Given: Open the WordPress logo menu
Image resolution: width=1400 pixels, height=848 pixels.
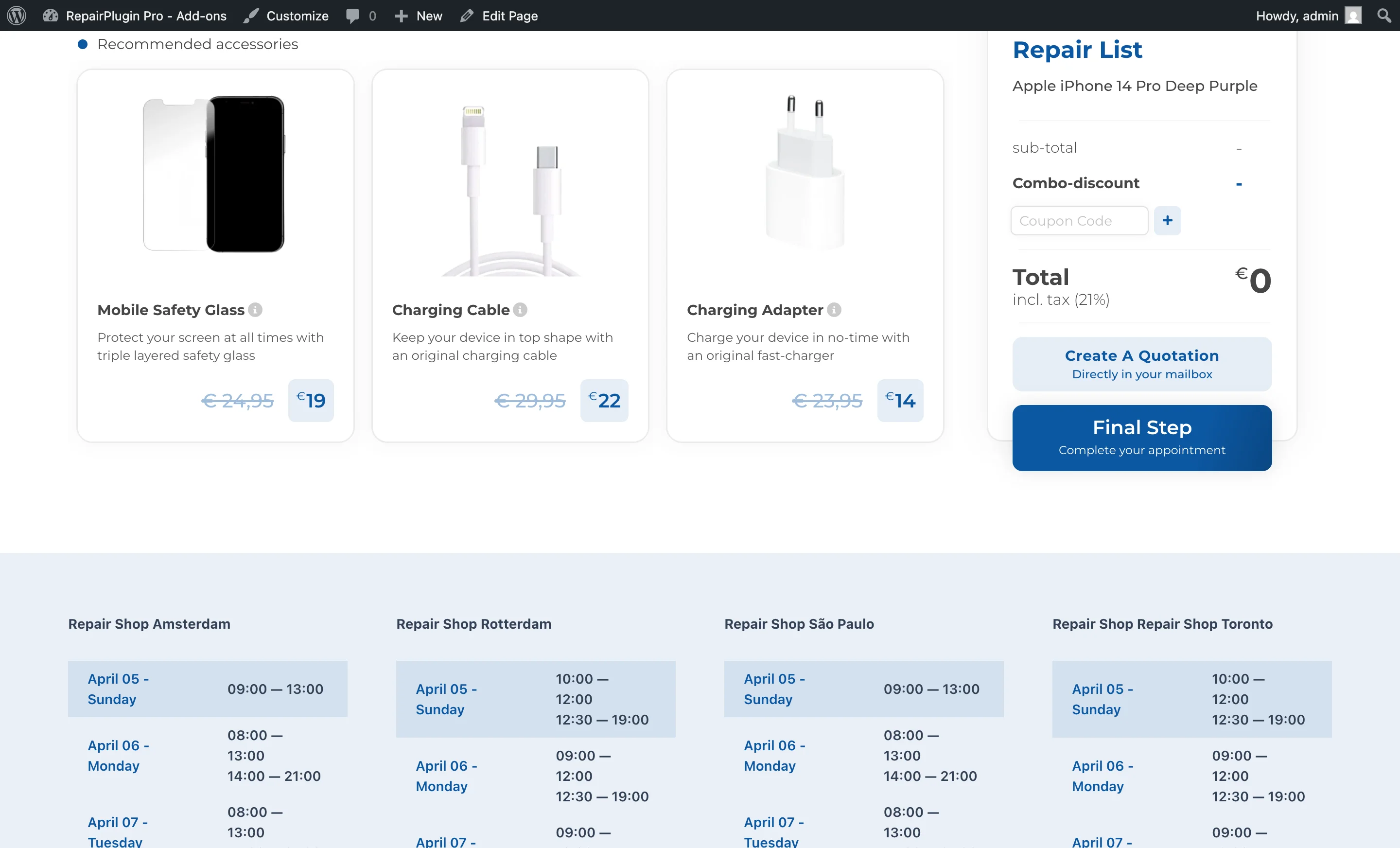Looking at the screenshot, I should tap(16, 16).
